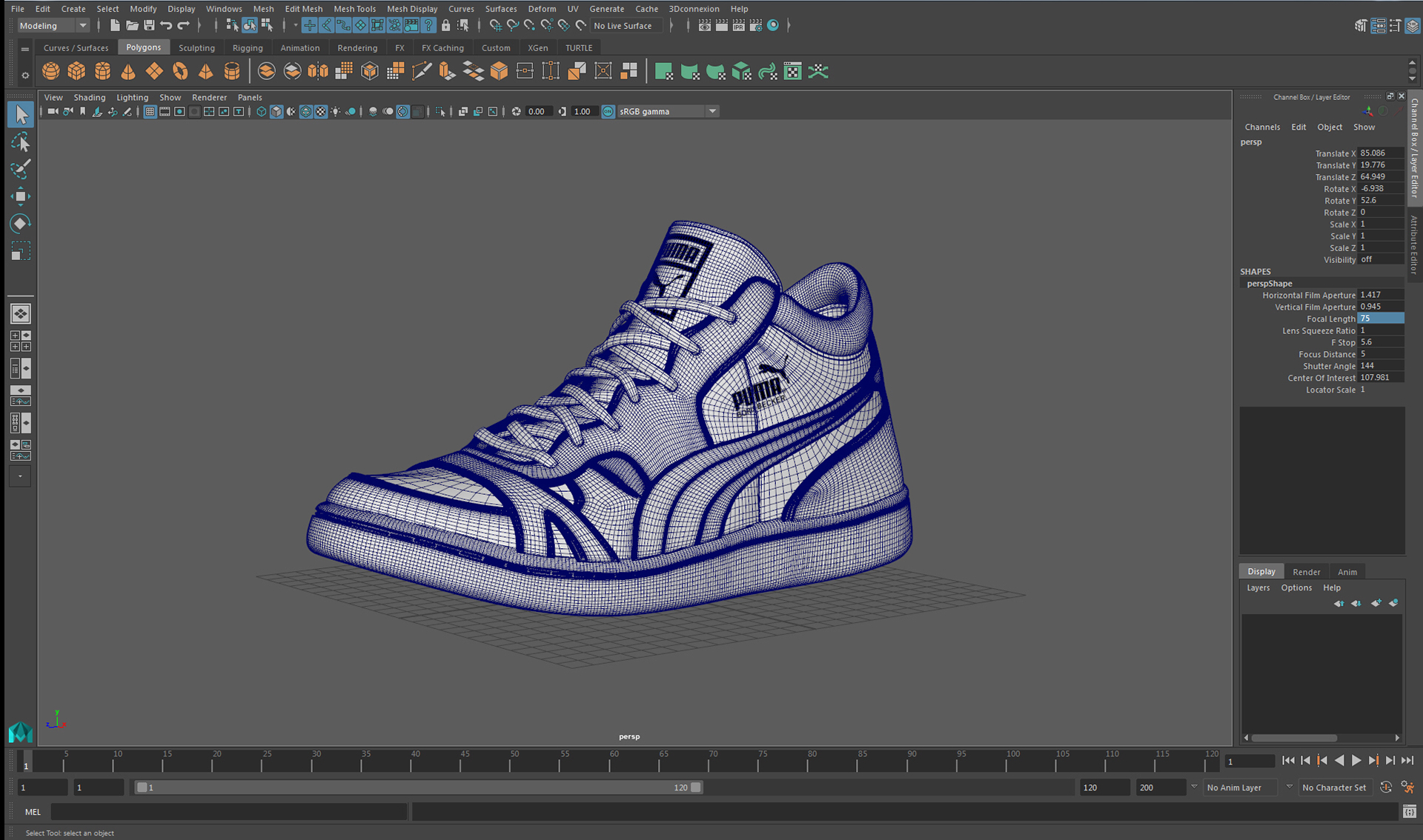Click play forwards playback button

(x=1356, y=761)
